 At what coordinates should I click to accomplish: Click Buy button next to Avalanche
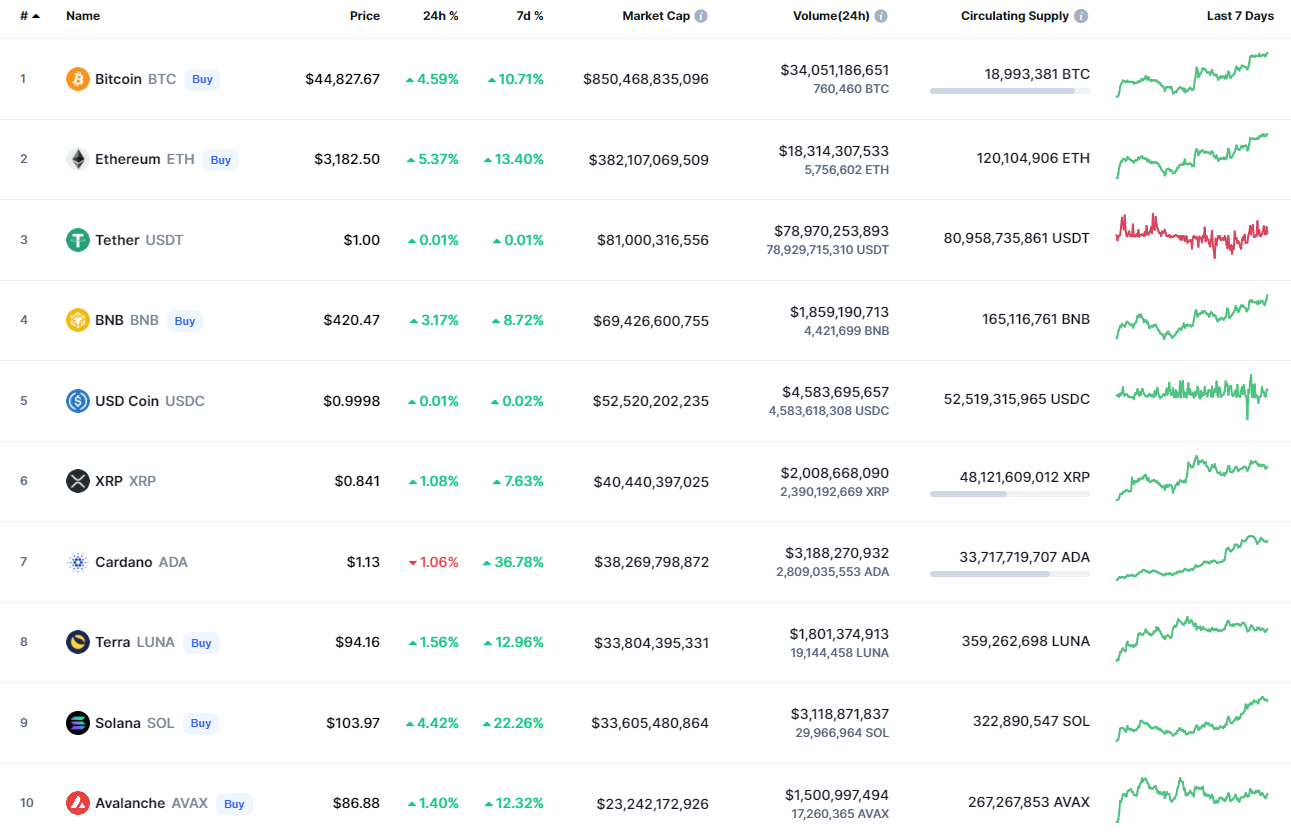pos(234,804)
